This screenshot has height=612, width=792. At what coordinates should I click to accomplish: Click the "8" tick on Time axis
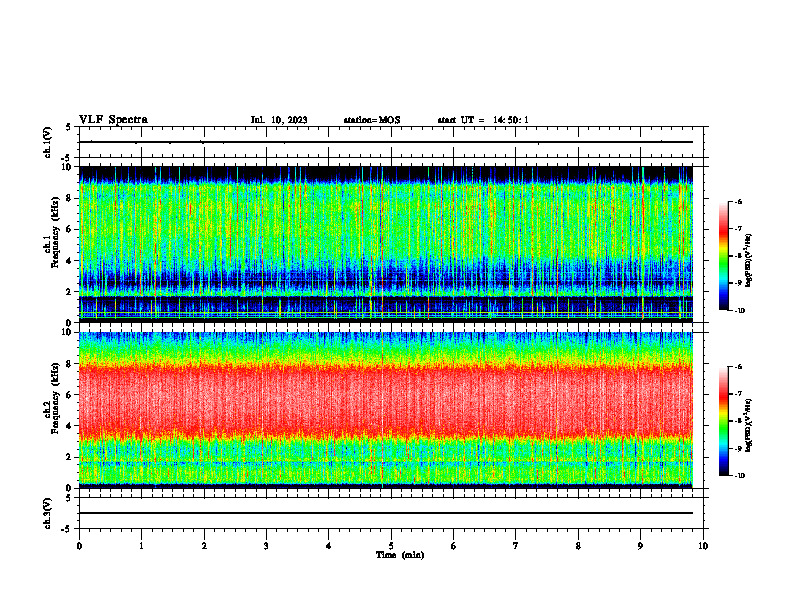(x=578, y=546)
